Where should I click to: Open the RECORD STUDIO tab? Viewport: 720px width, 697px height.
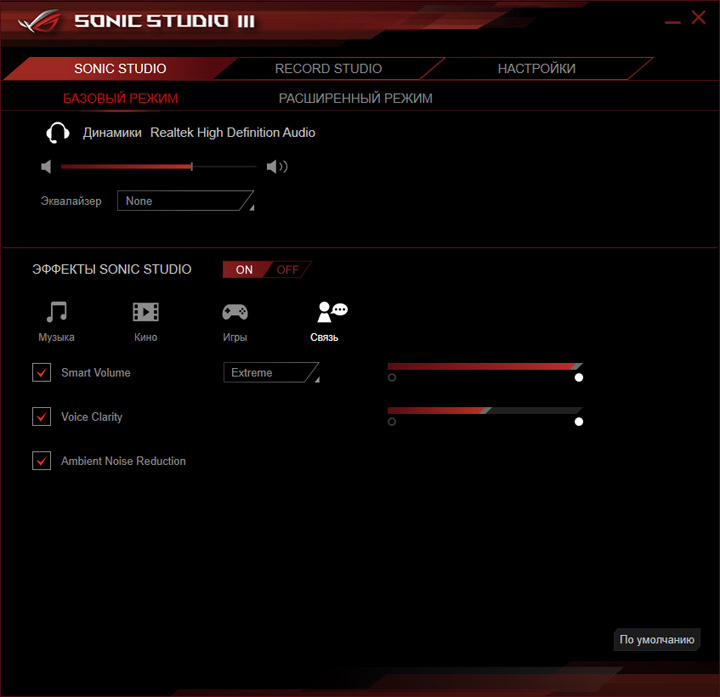pyautogui.click(x=328, y=68)
